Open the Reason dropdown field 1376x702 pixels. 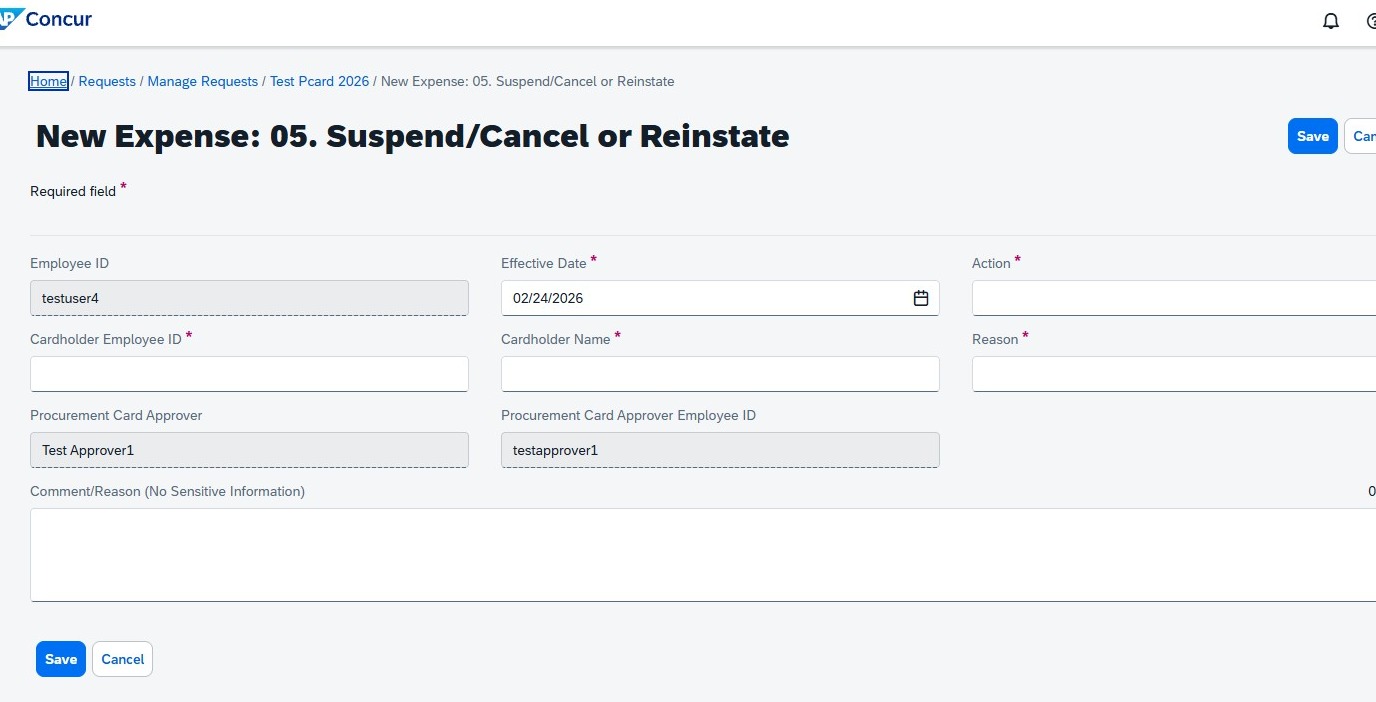tap(1174, 374)
